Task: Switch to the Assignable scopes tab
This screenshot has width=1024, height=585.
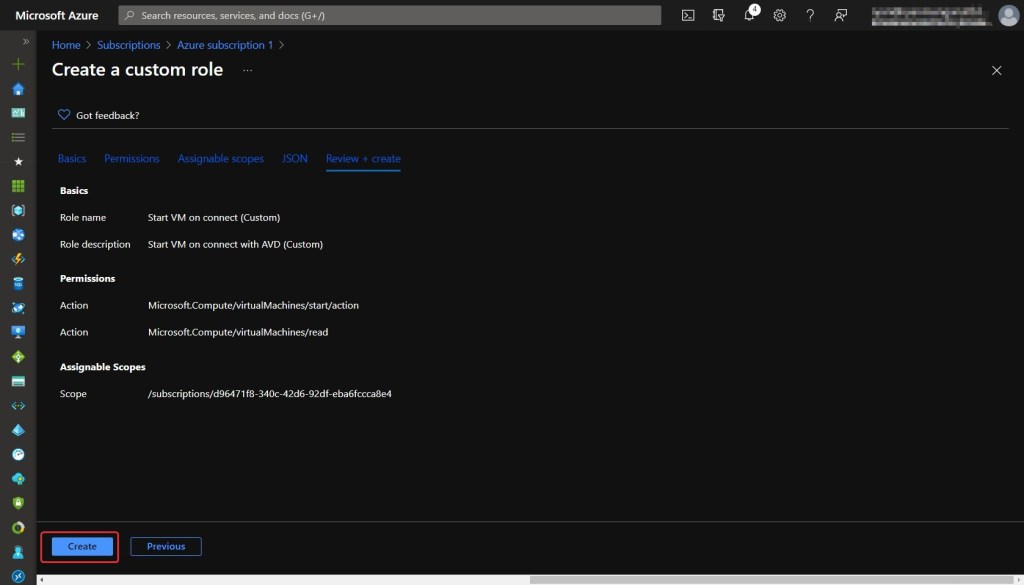Action: tap(221, 159)
